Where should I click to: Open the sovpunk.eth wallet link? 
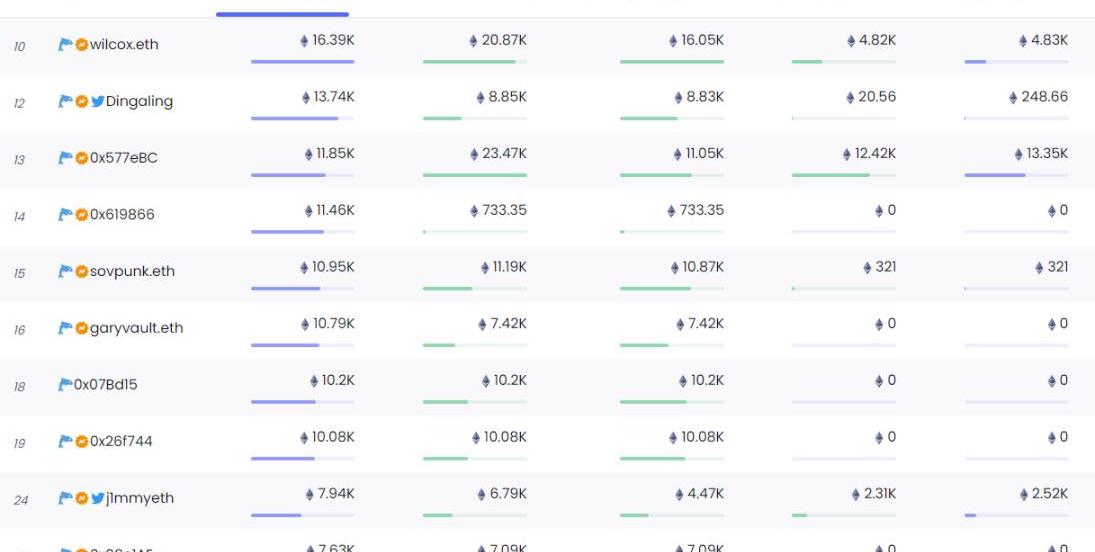pos(132,271)
